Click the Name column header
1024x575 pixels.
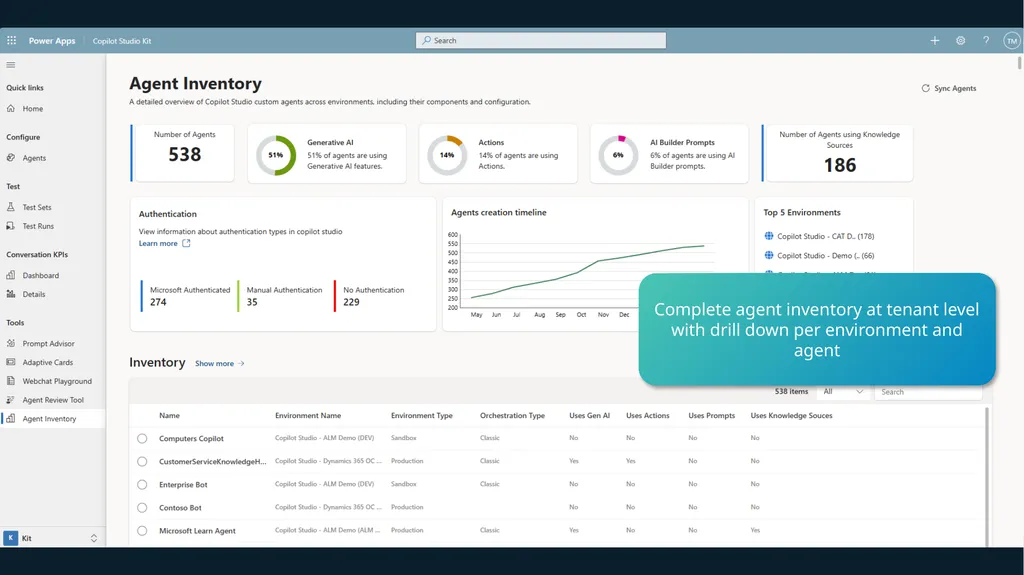point(169,416)
